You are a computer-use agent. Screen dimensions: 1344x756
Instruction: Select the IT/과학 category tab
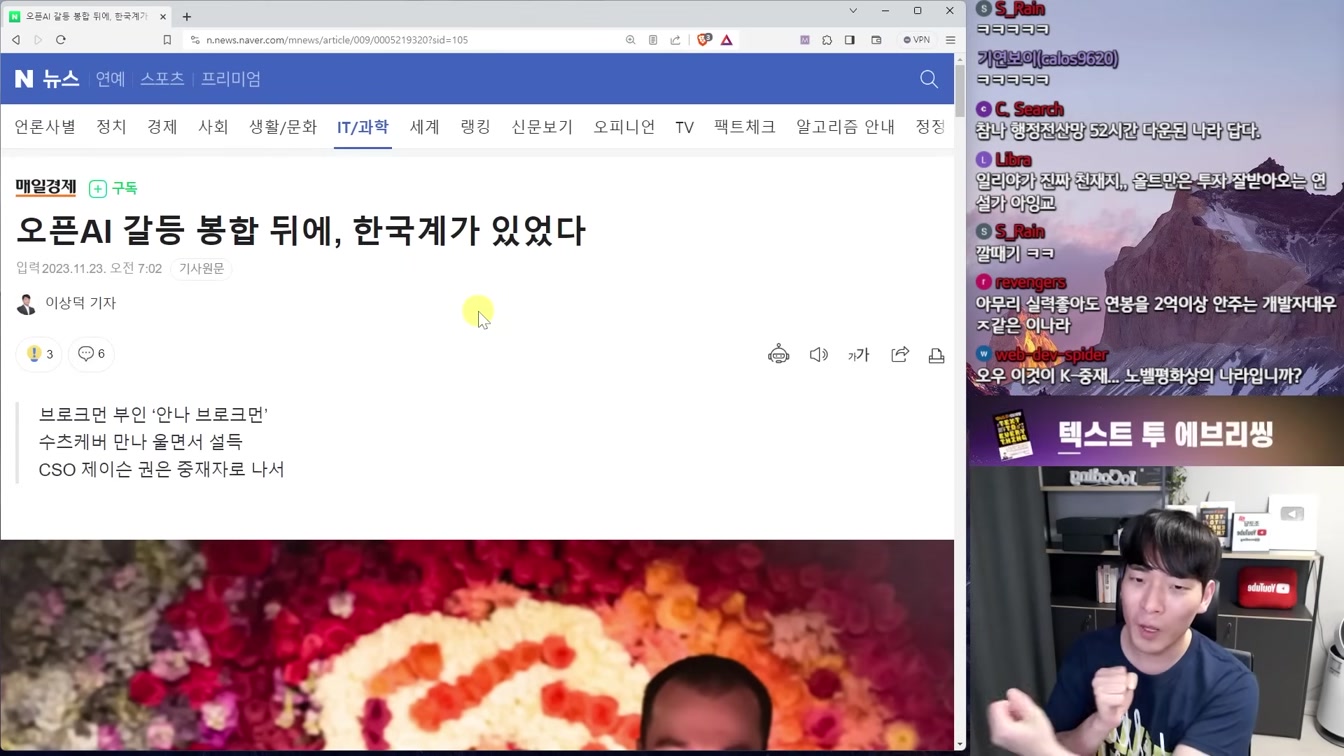pyautogui.click(x=362, y=127)
